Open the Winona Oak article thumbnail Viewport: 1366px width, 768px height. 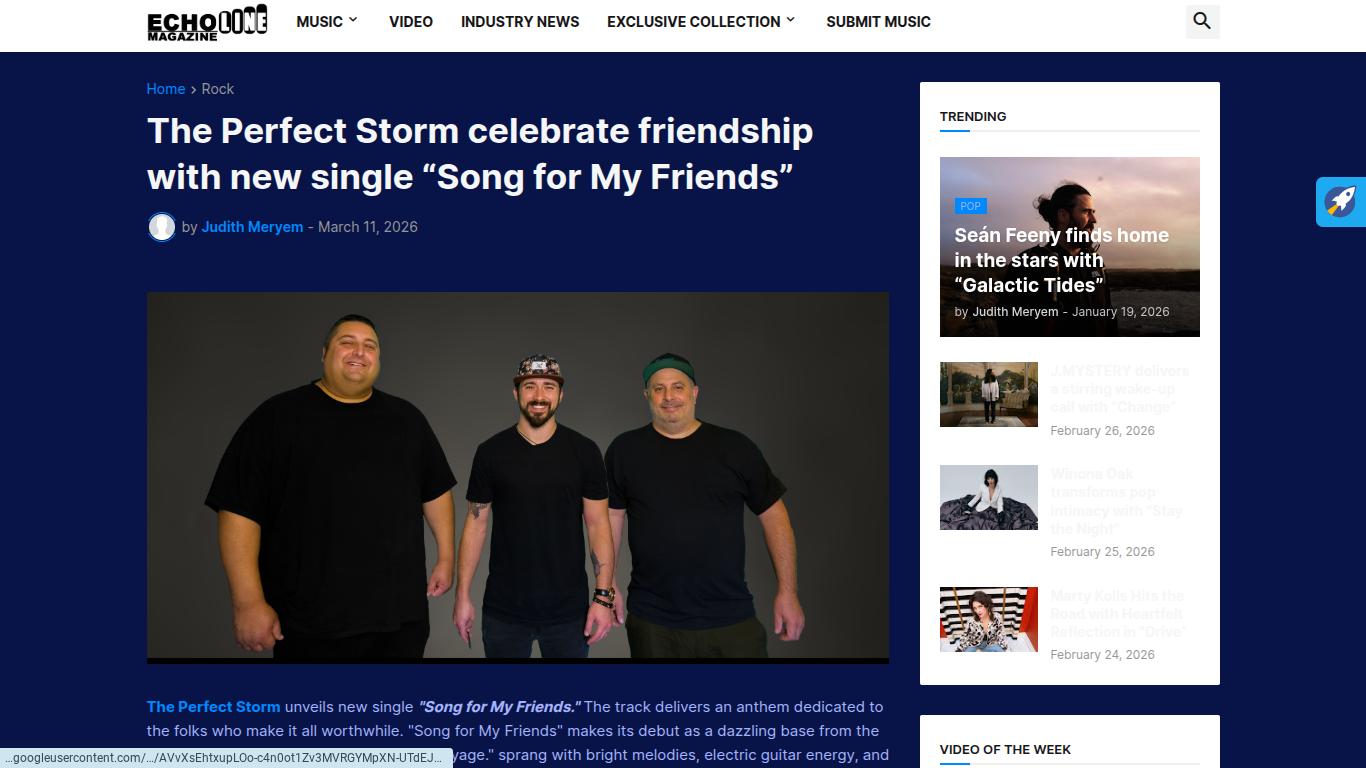[989, 497]
